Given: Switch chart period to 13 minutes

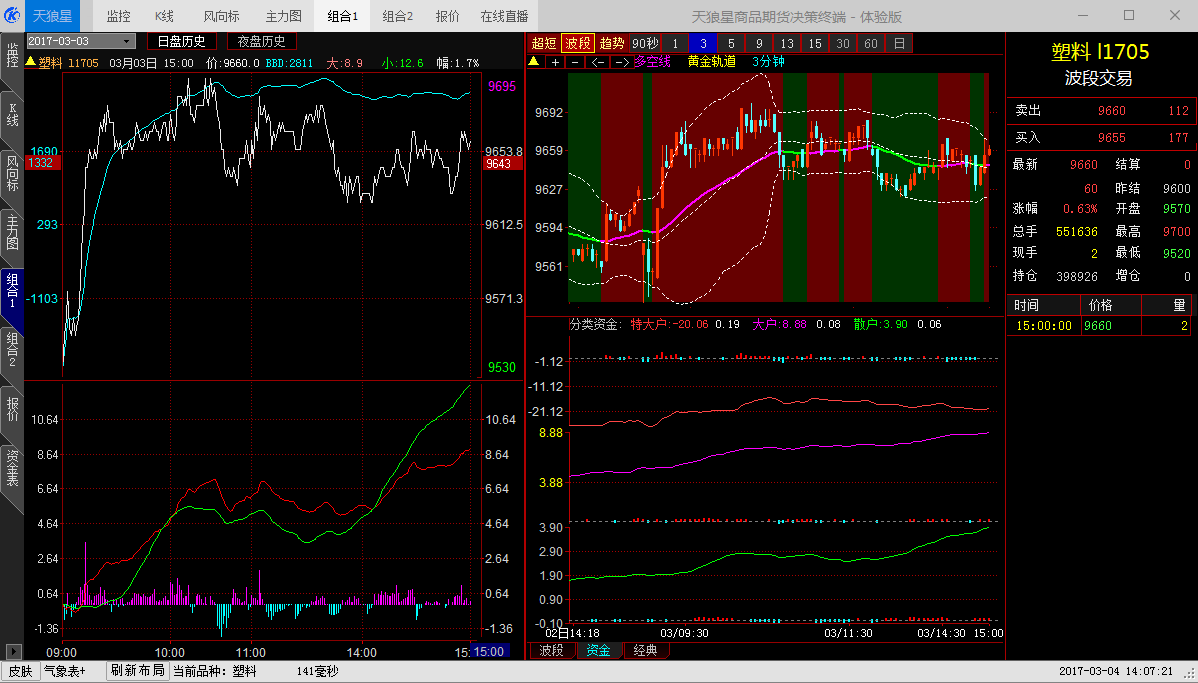Looking at the screenshot, I should tap(787, 44).
